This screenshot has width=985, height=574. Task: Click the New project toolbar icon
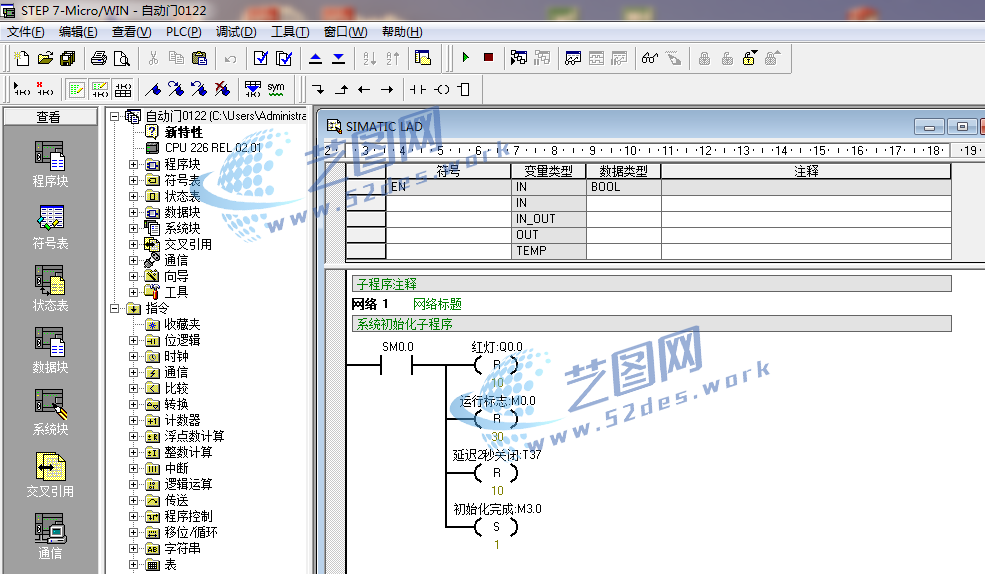pos(22,58)
